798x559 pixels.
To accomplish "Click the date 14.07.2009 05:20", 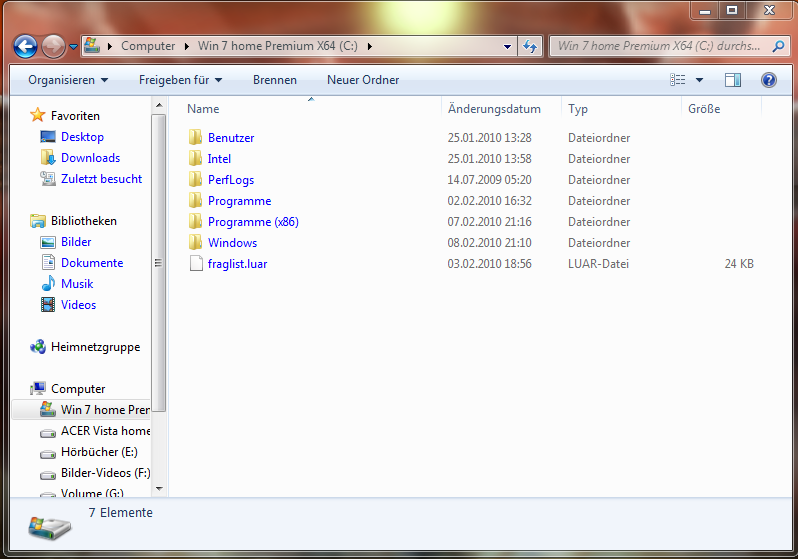I will [489, 180].
